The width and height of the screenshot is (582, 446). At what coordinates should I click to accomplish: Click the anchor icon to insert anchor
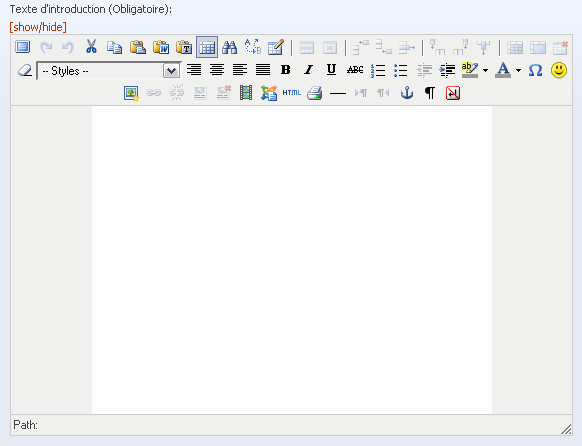pyautogui.click(x=407, y=93)
